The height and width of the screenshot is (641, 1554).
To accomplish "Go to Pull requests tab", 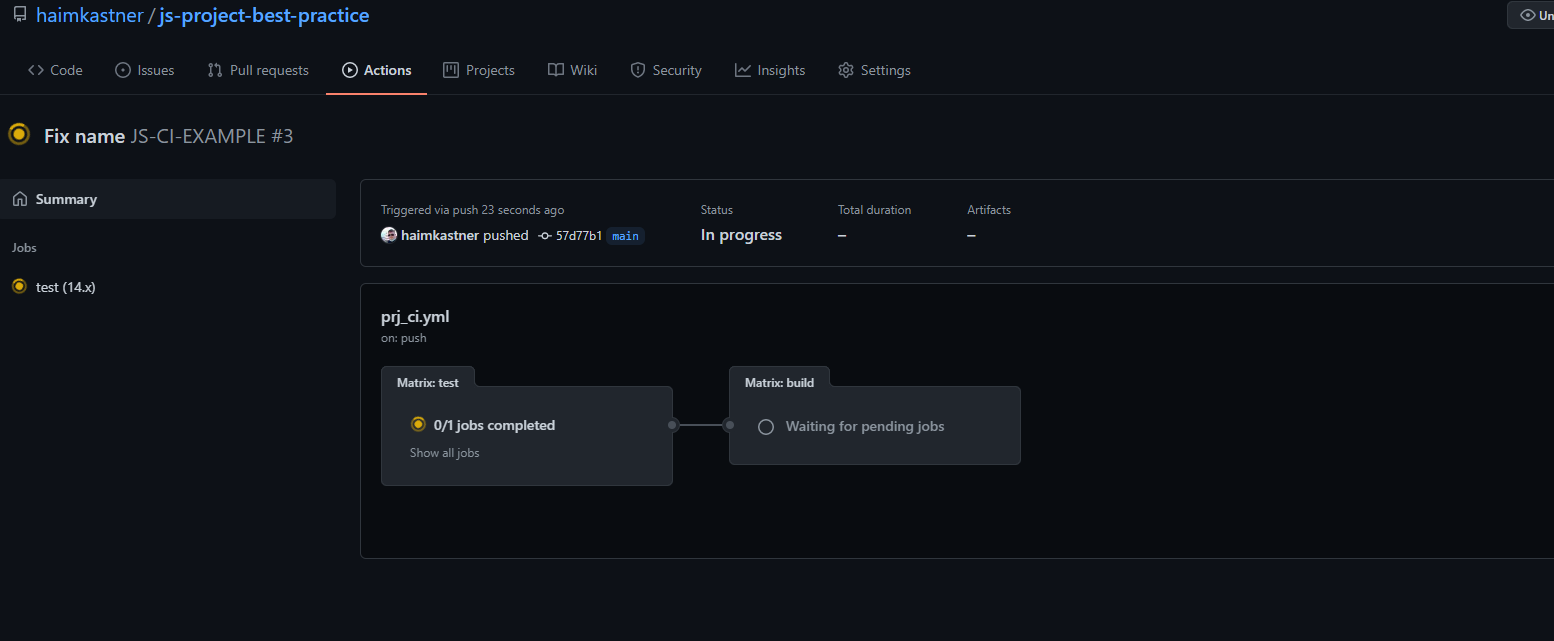I will pos(258,70).
